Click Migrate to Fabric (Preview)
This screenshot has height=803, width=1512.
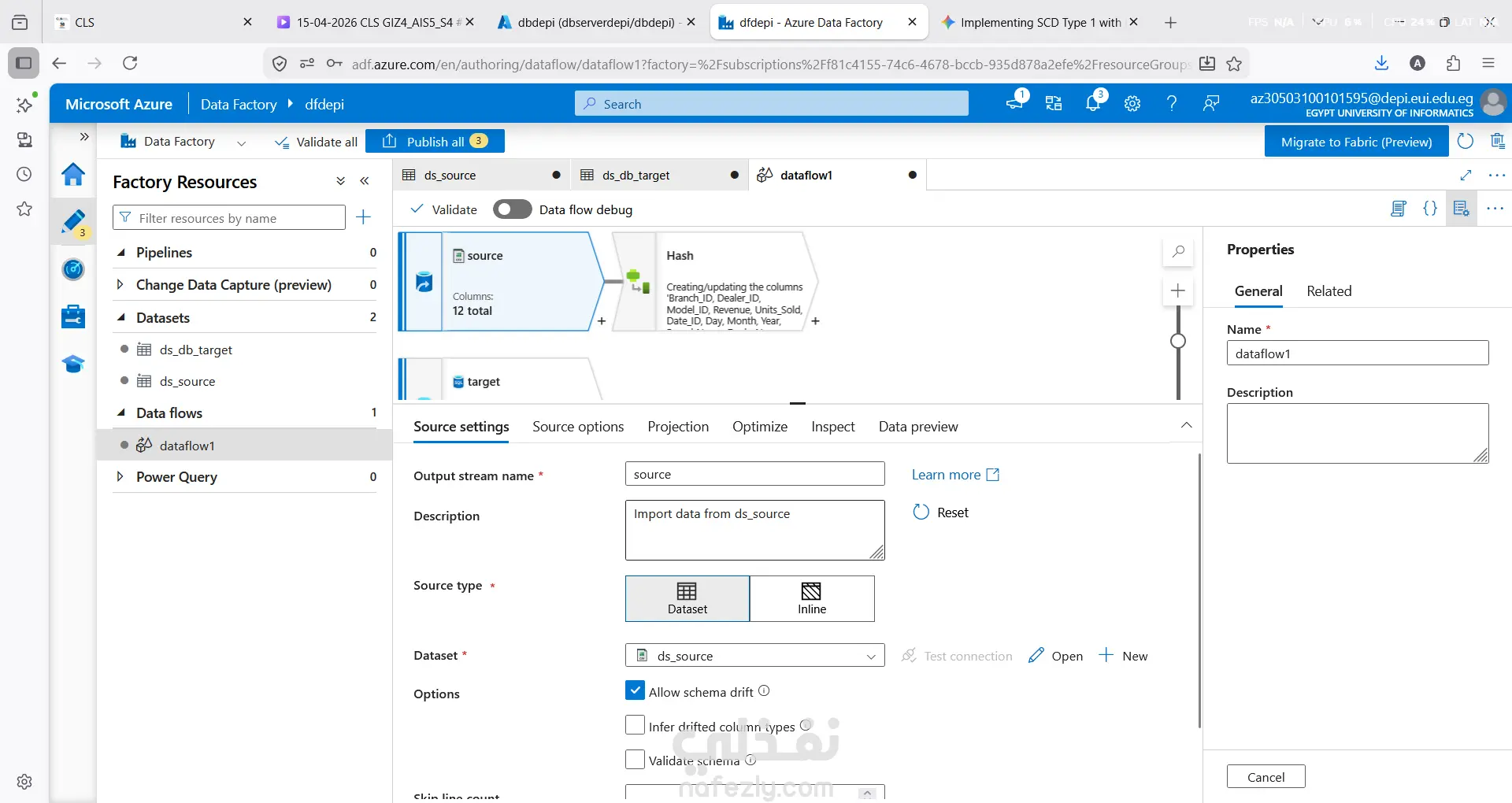click(x=1356, y=142)
